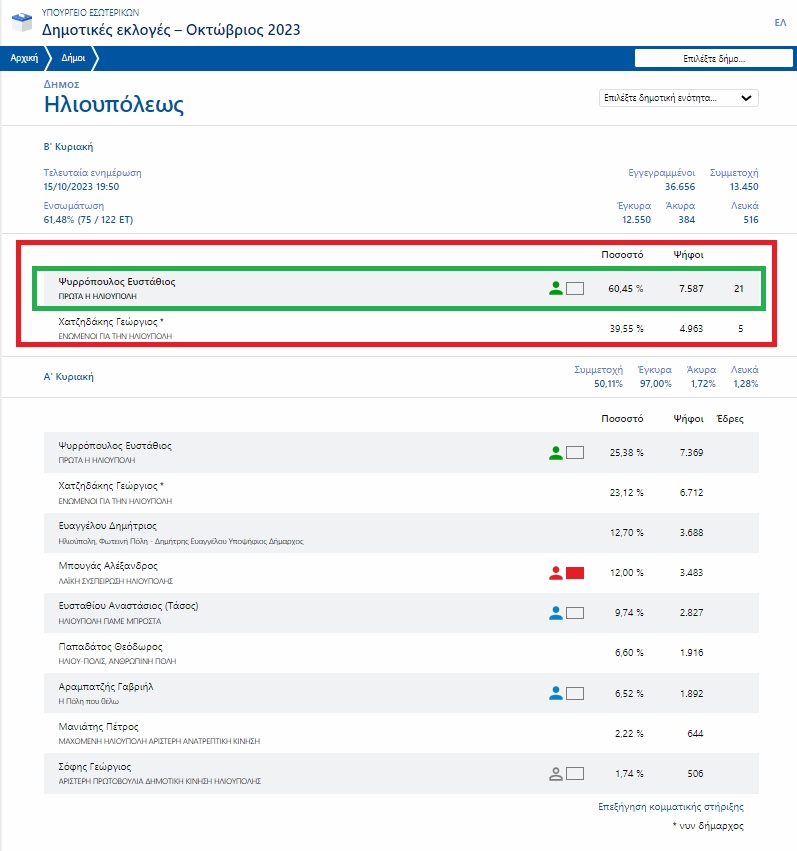The width and height of the screenshot is (797, 851).
Task: Click the Επιλέξτε δήμο search field
Action: tap(713, 59)
